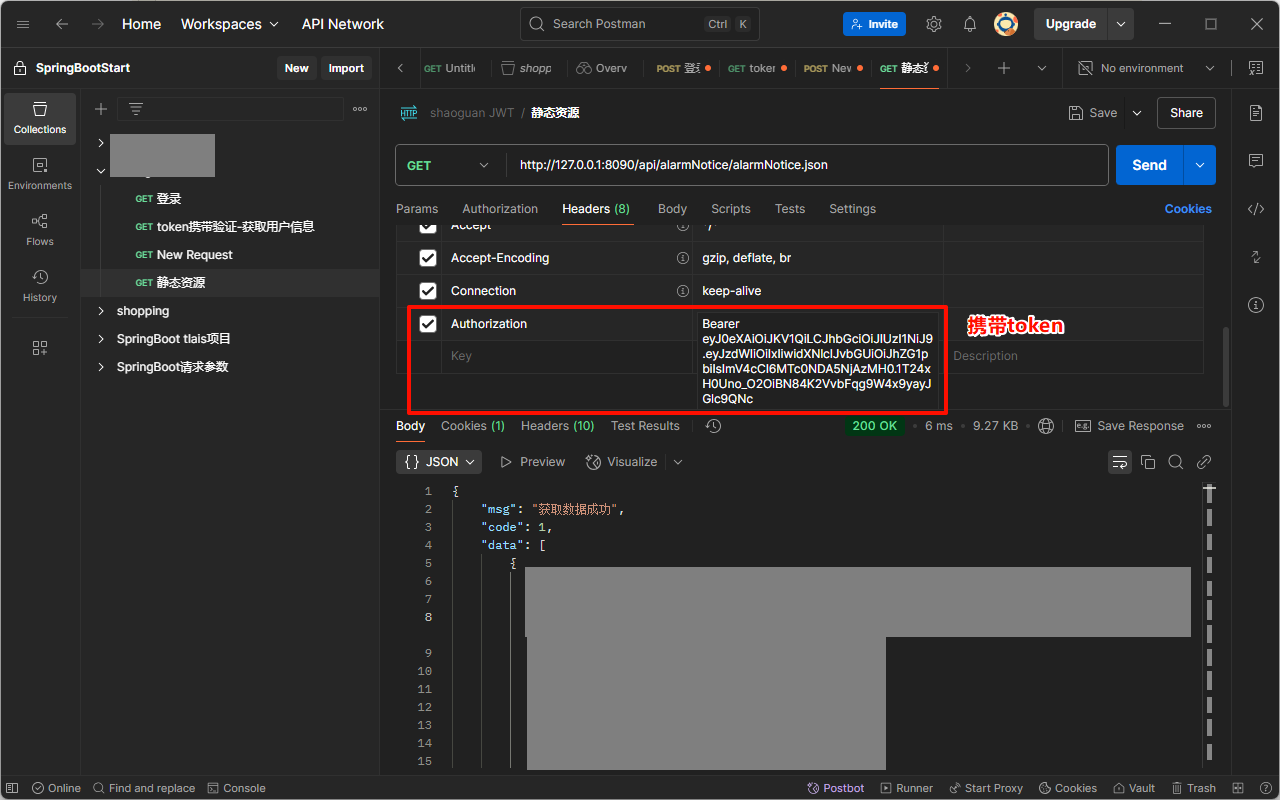Image resolution: width=1280 pixels, height=800 pixels.
Task: Open a new request tab with plus
Action: [x=1004, y=68]
